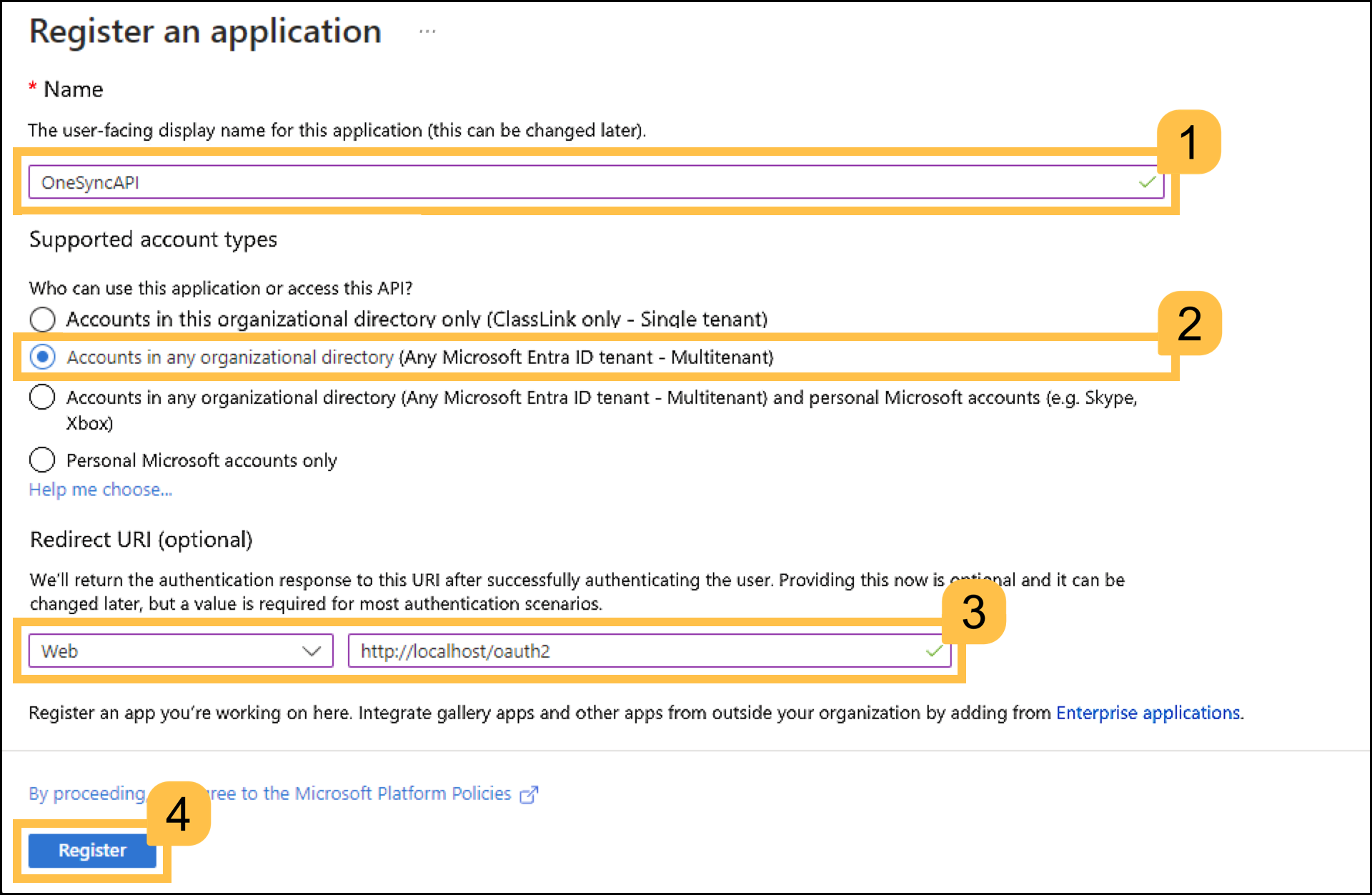Click the green checkmark in the redirect URI field
This screenshot has width=1372, height=895.
pos(933,651)
